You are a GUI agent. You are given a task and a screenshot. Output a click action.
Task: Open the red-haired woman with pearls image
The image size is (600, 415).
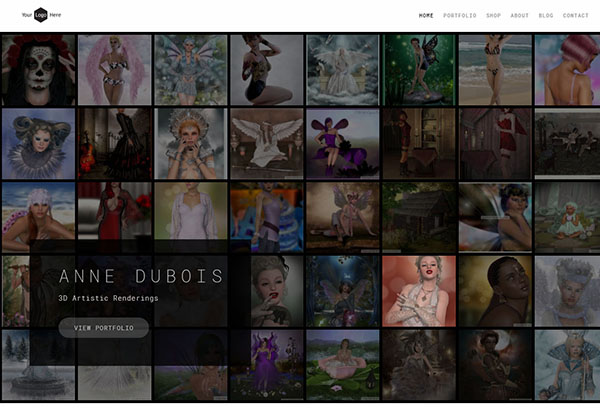pos(418,290)
